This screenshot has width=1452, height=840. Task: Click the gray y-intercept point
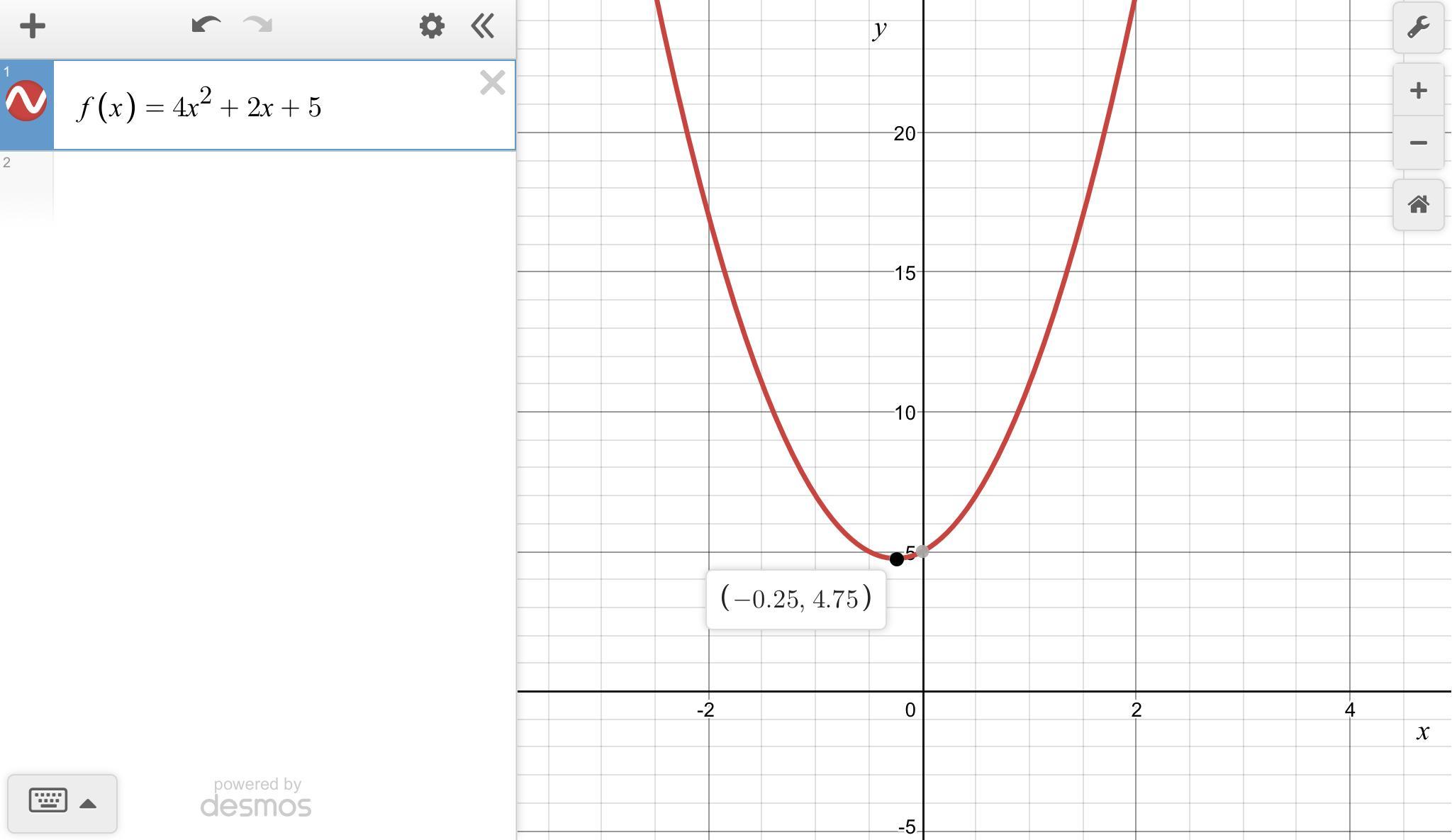point(922,551)
